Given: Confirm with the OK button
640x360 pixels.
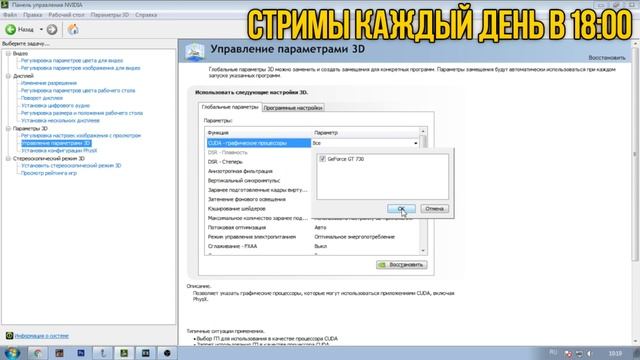Looking at the screenshot, I should 401,209.
